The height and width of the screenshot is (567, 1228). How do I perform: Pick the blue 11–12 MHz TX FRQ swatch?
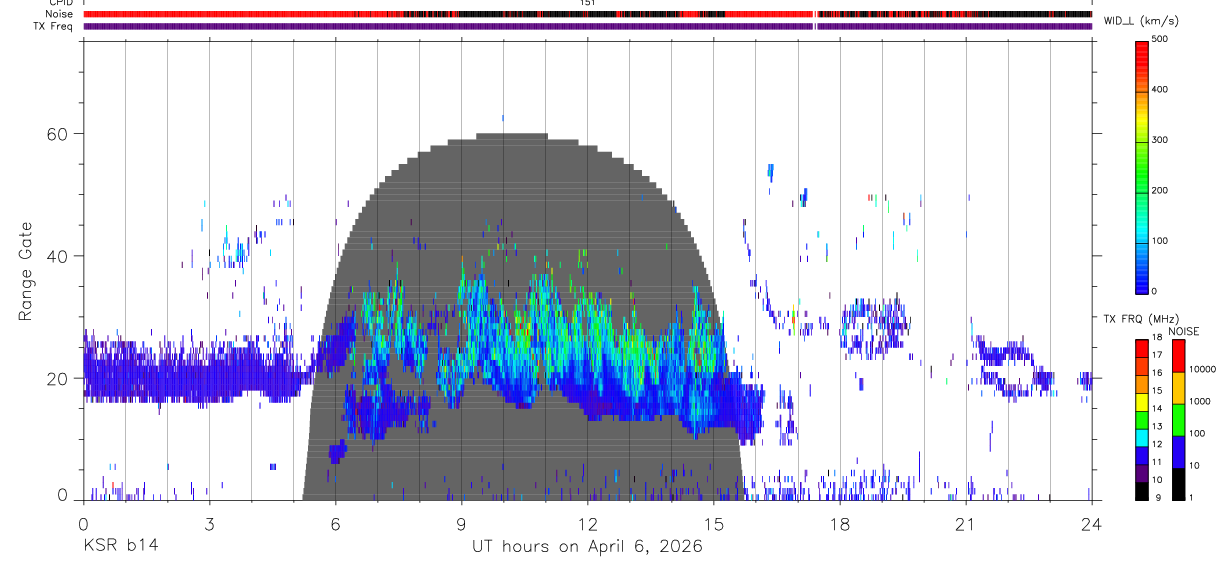[1141, 455]
